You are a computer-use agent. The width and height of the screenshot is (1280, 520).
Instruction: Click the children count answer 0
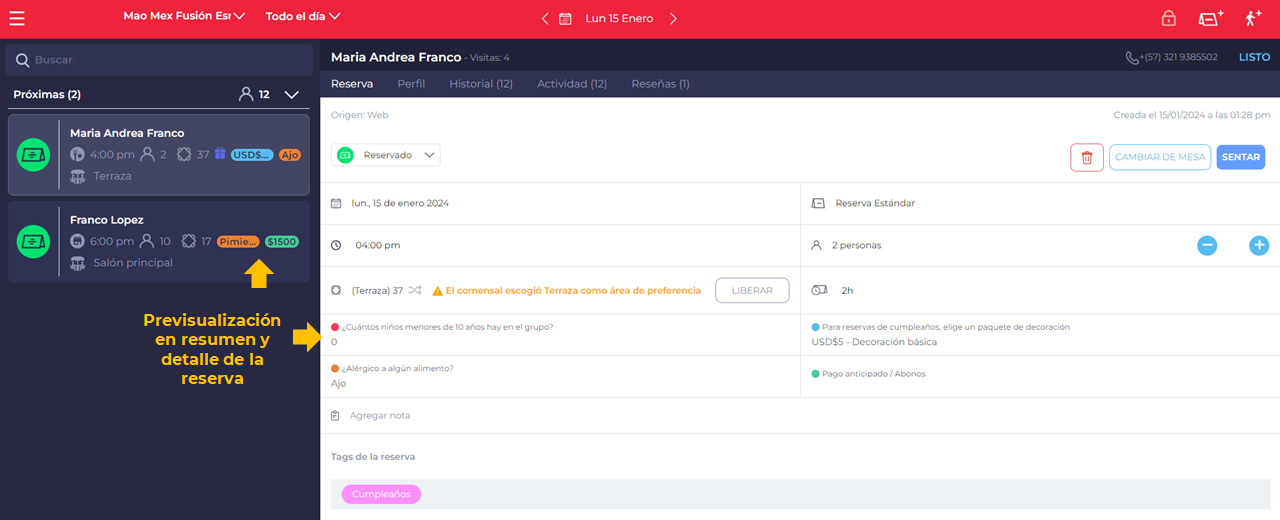pos(334,342)
